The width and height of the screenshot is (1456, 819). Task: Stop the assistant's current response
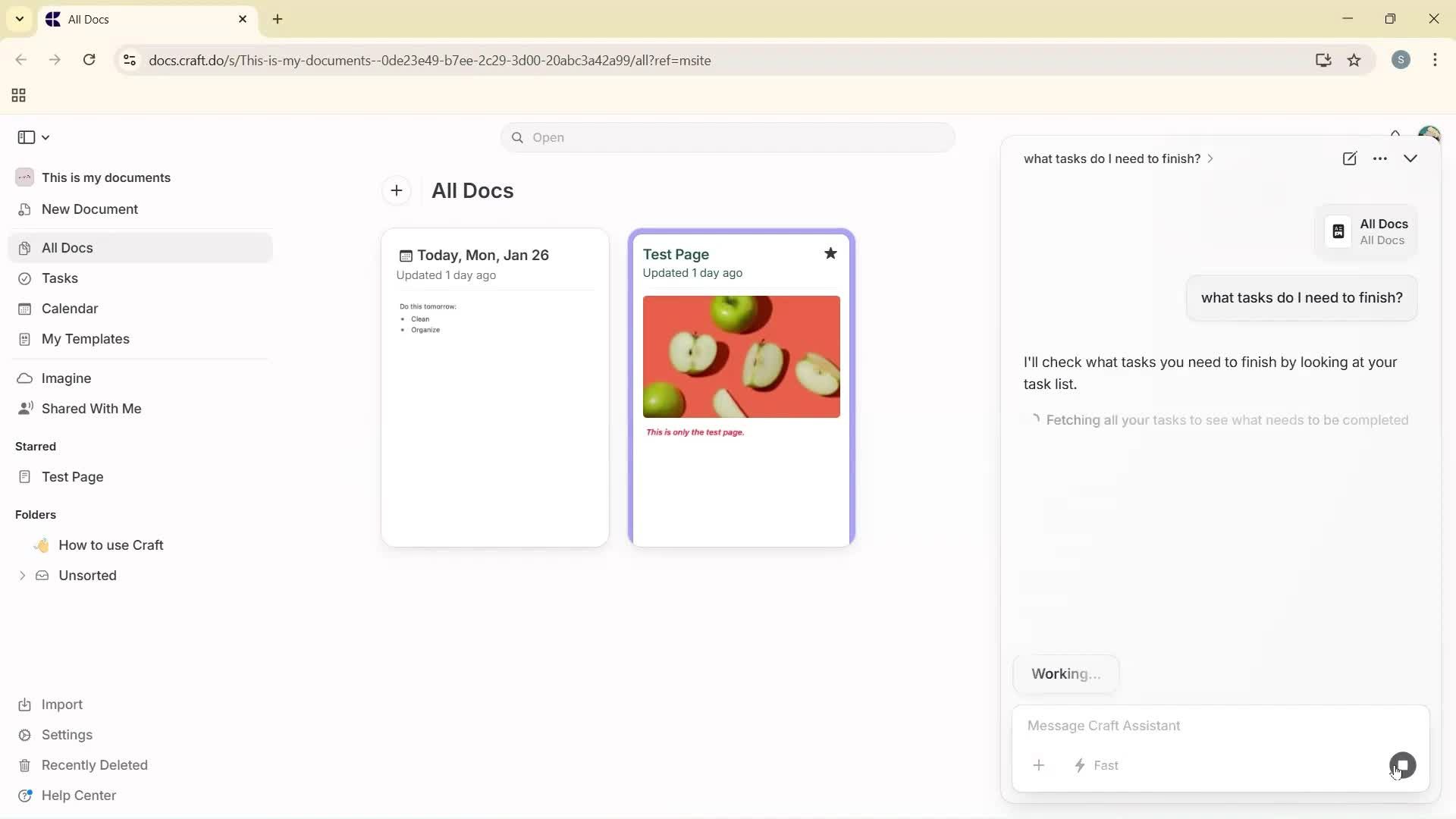pyautogui.click(x=1402, y=765)
